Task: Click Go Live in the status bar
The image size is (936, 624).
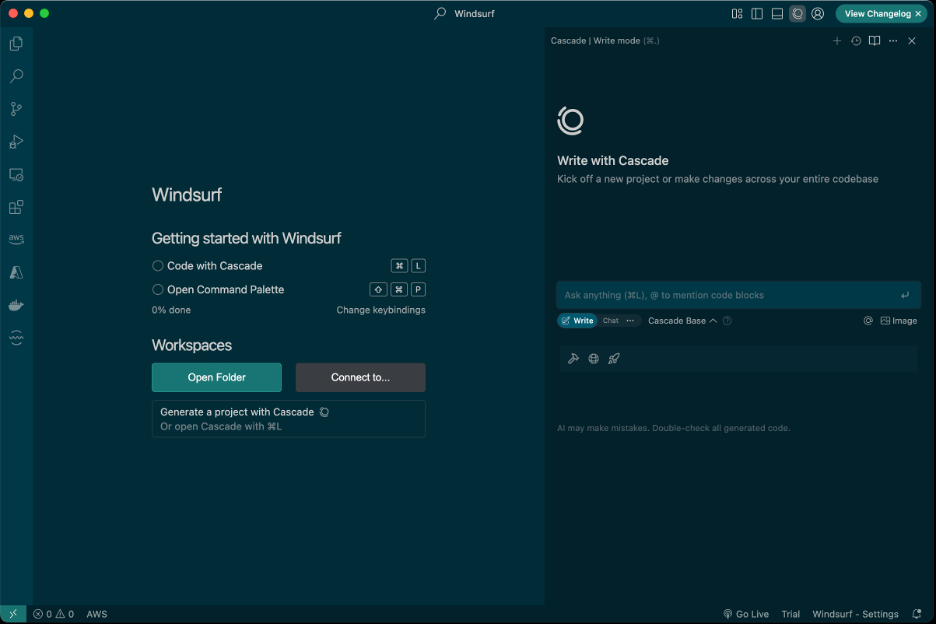Action: 746,614
